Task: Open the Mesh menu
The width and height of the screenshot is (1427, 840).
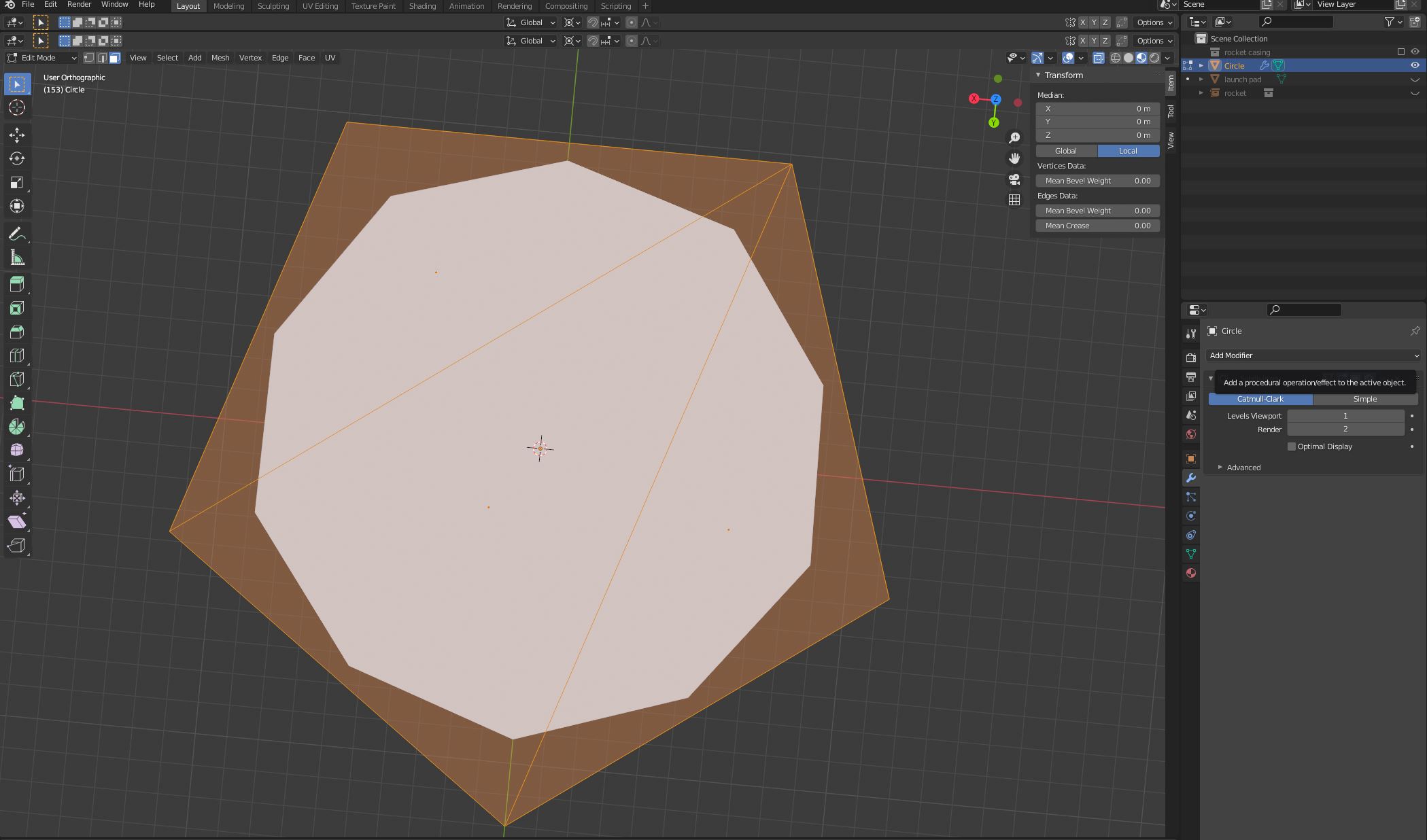Action: pos(220,58)
